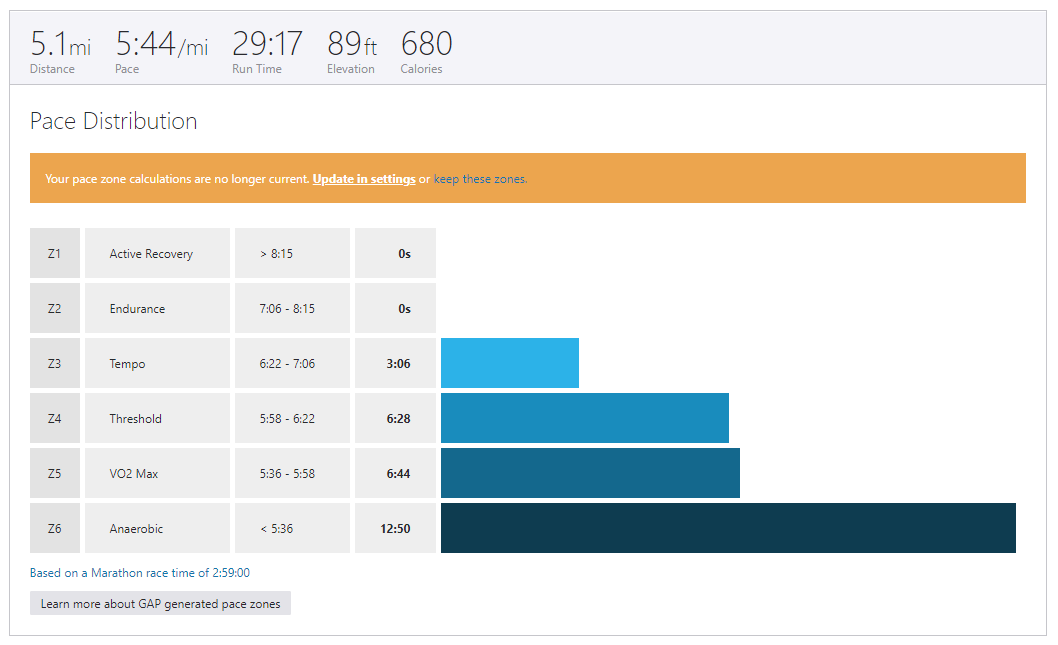Select the VO2 Max zone bar

(x=590, y=473)
